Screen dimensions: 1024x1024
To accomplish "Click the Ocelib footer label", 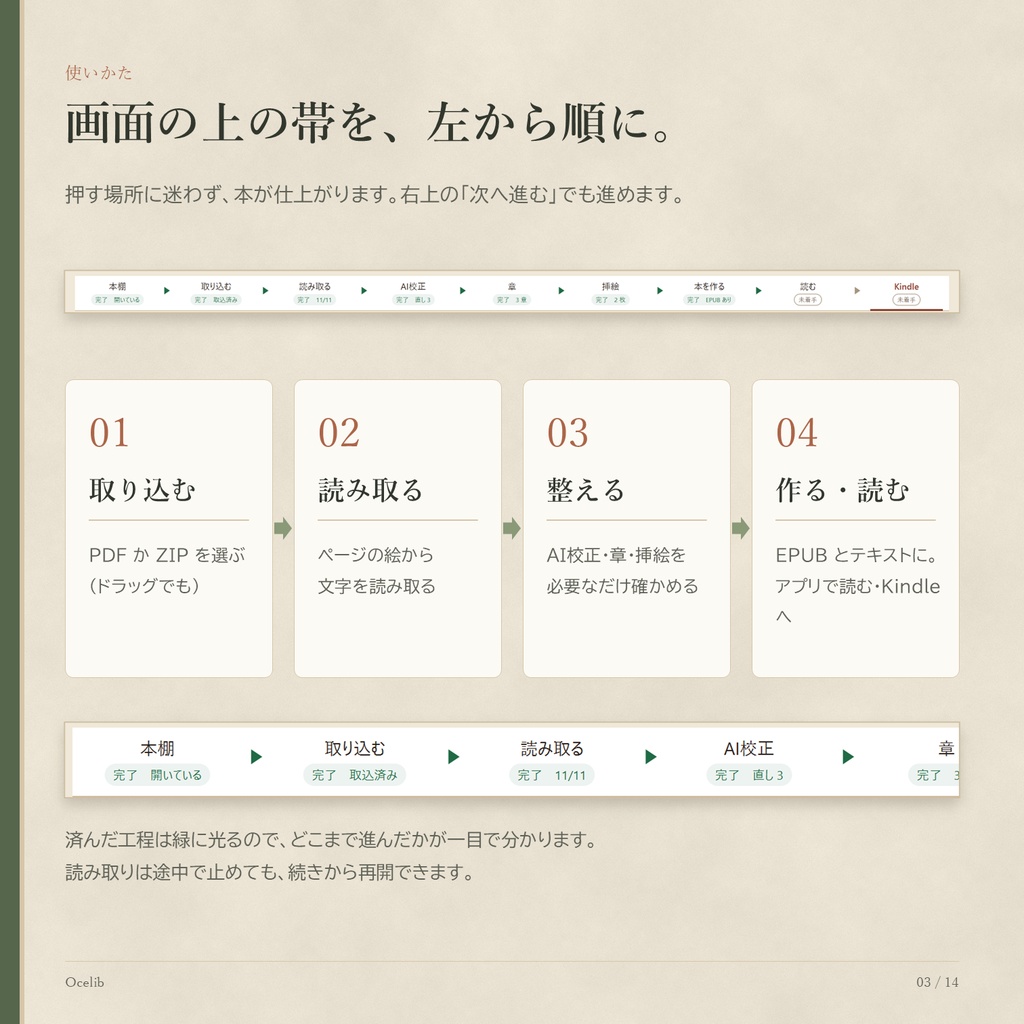I will tap(84, 982).
